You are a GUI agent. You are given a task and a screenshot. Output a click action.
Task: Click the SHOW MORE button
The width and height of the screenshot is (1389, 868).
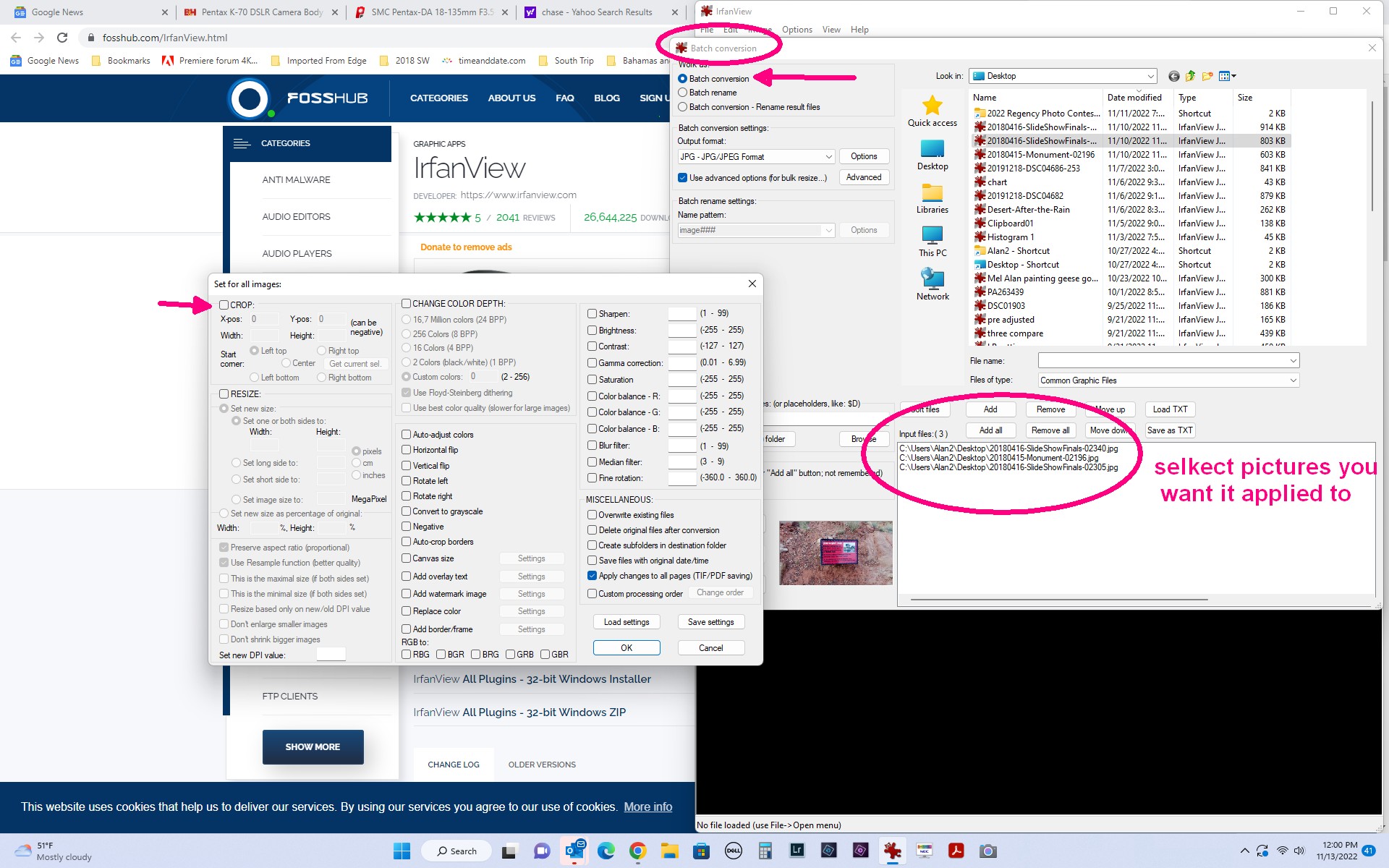click(x=313, y=747)
